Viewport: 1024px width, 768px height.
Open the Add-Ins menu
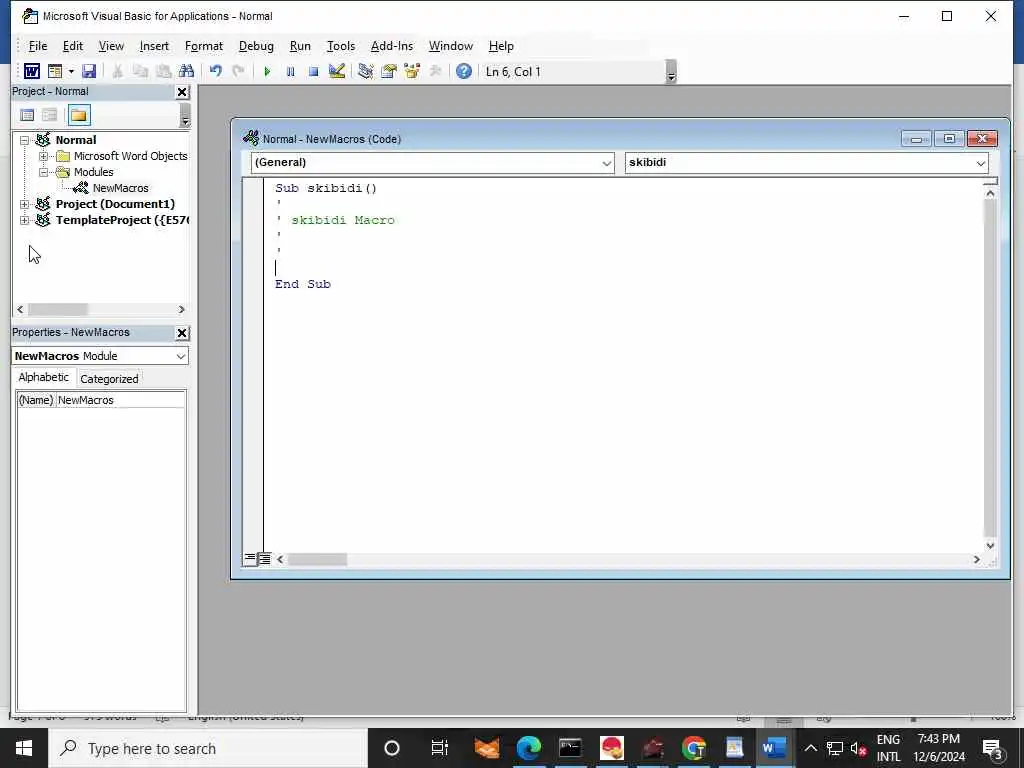(392, 46)
